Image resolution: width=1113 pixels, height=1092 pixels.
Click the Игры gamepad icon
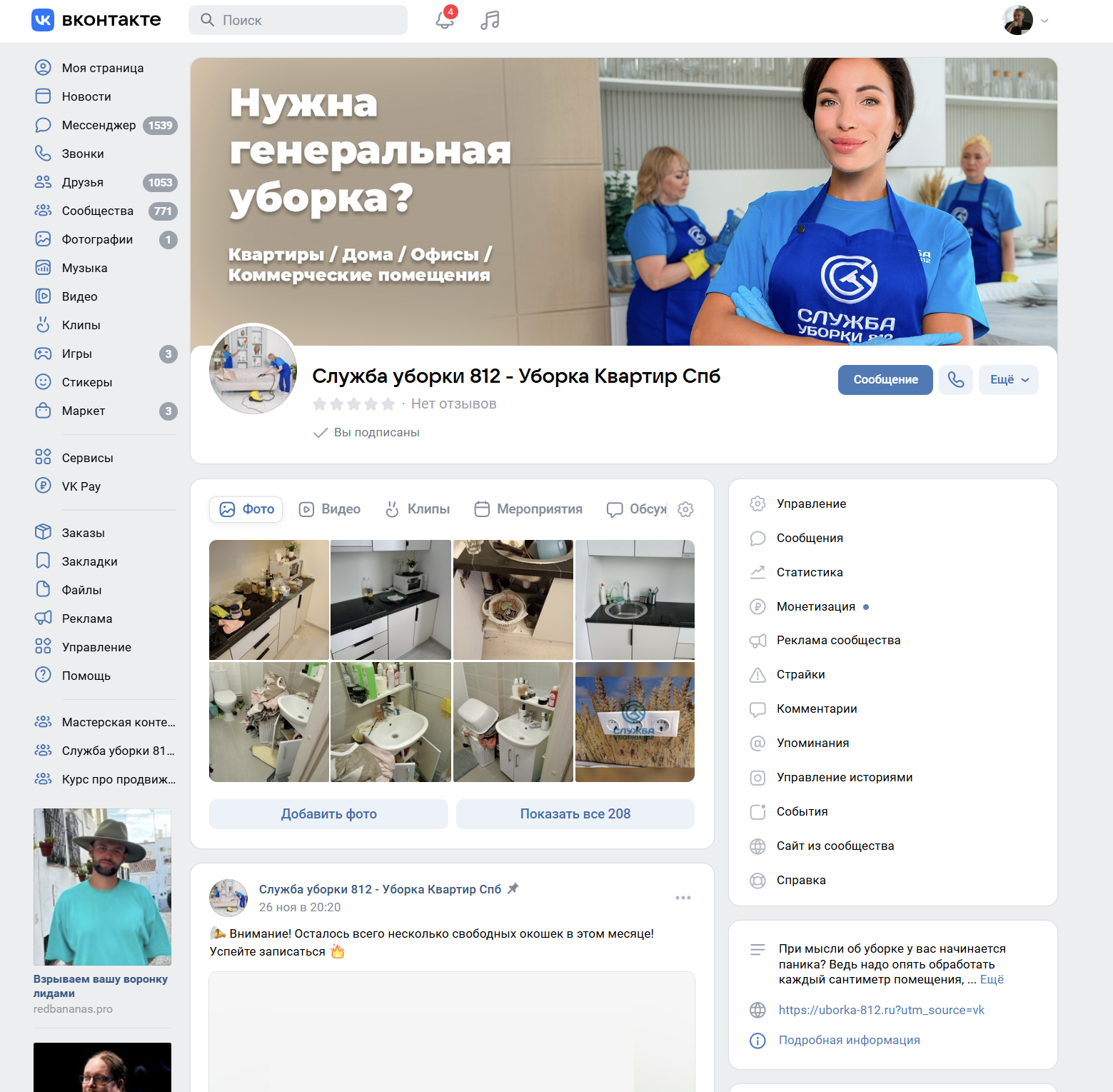point(43,354)
